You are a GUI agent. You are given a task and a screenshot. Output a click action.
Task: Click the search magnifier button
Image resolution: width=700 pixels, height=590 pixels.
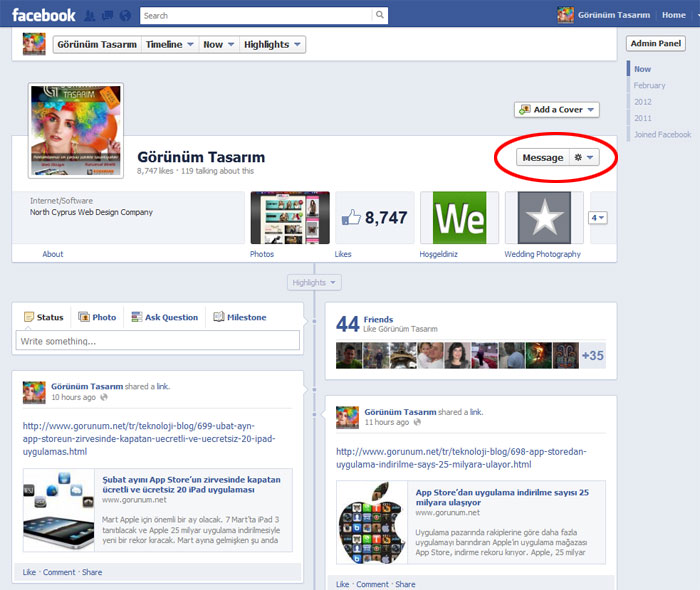[379, 15]
